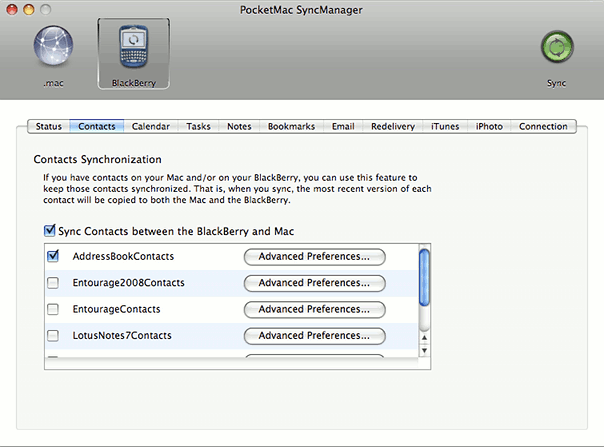Open Advanced Preferences for EntourageContacts
Image resolution: width=604 pixels, height=447 pixels.
314,309
